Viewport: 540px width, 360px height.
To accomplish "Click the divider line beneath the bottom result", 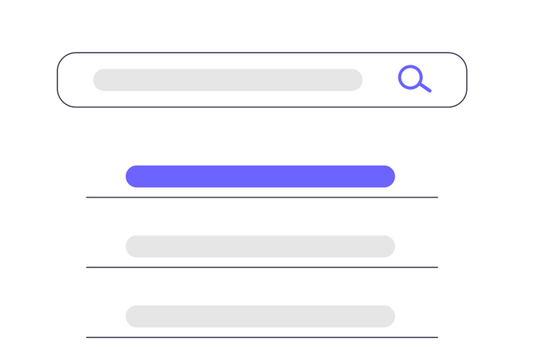I will pyautogui.click(x=262, y=337).
